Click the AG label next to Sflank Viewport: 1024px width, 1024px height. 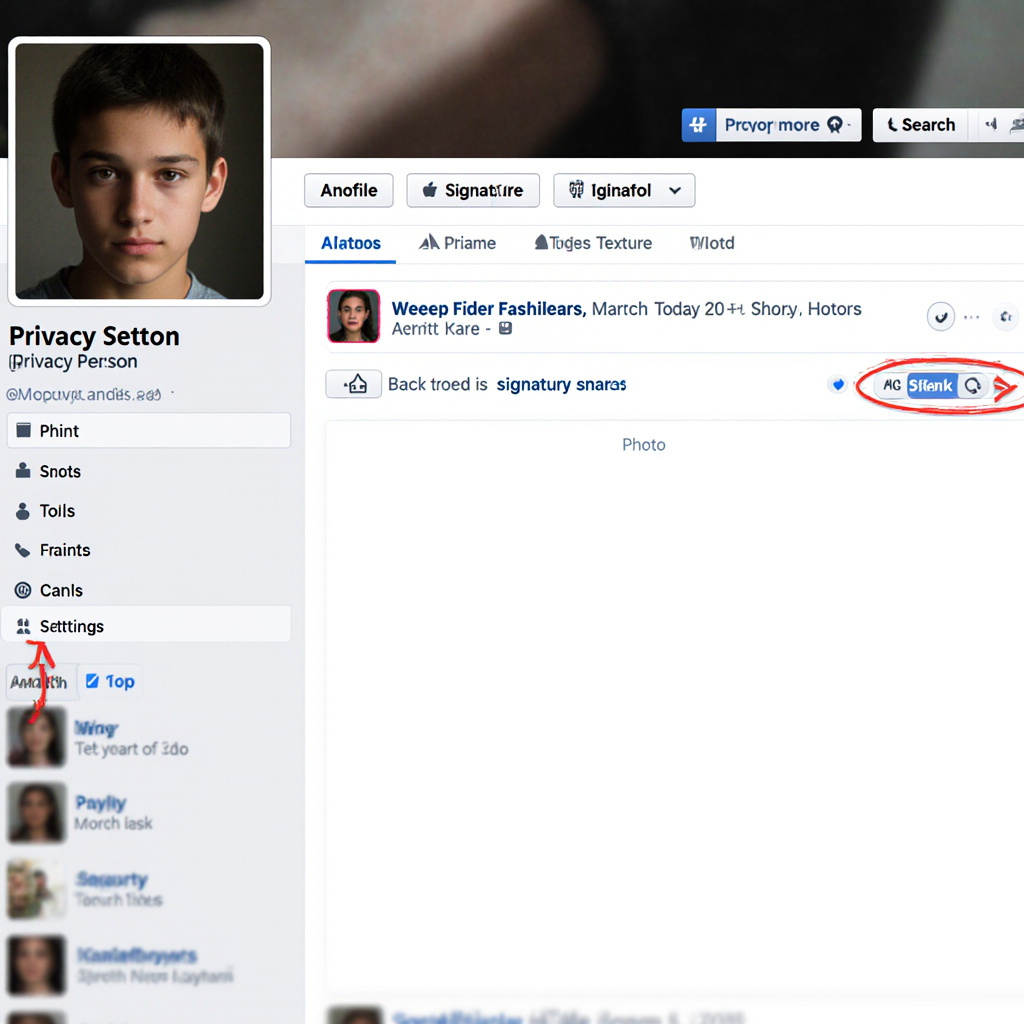tap(891, 385)
